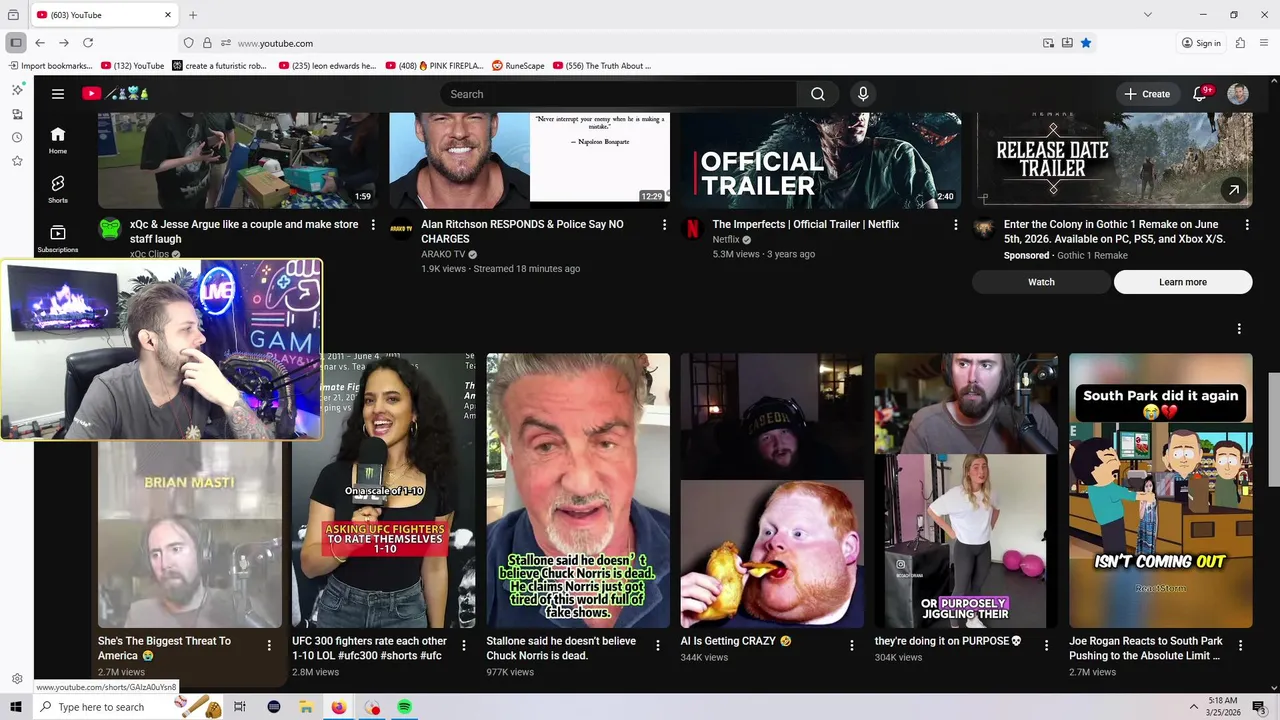Open sidebar history clock icon
1280x720 pixels.
17,137
